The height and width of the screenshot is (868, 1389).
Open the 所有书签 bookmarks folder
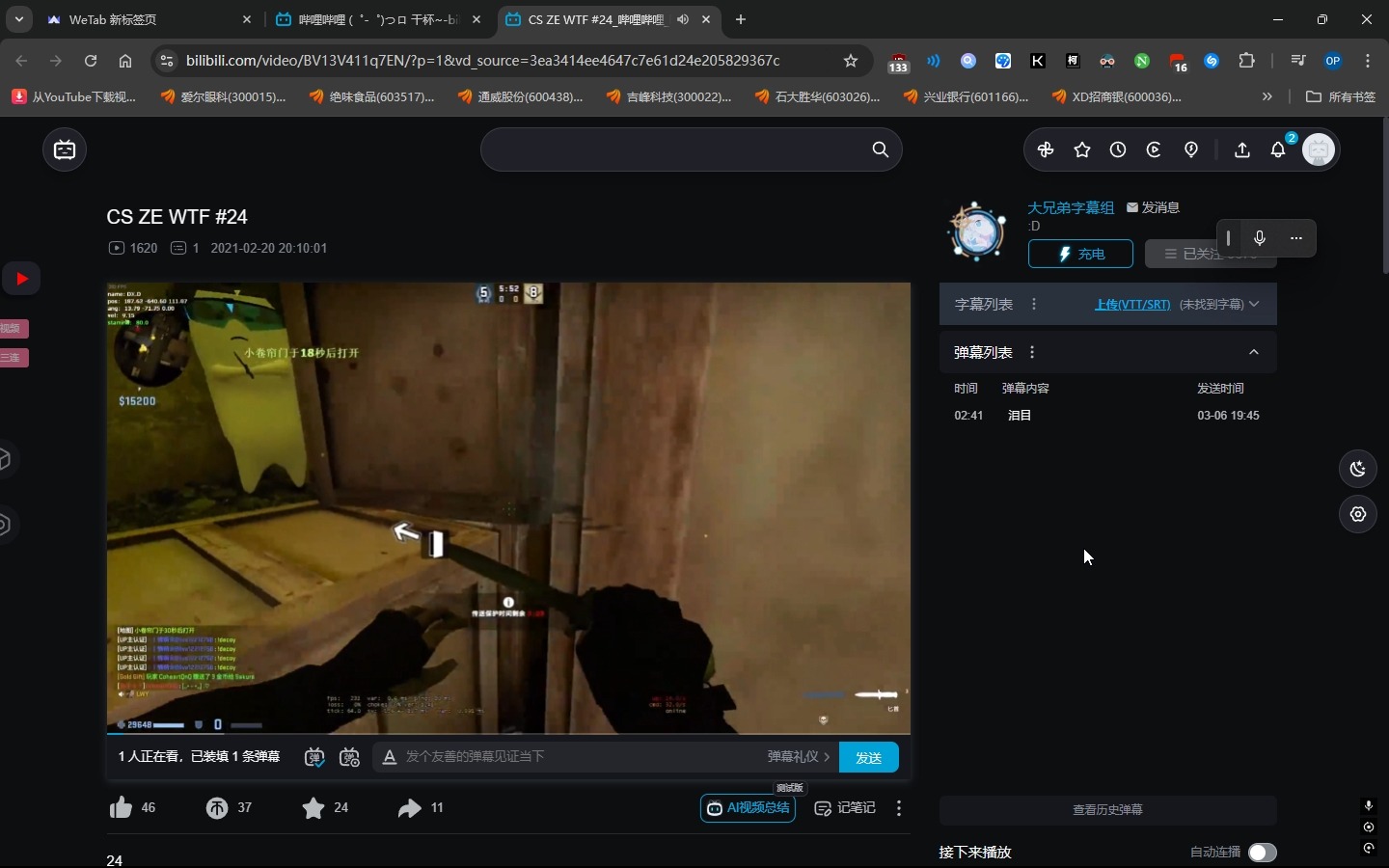1341,96
